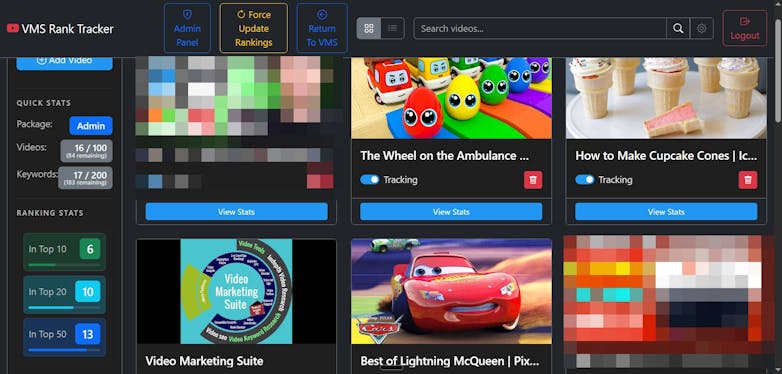
Task: Delete the Cupcake Cones video
Action: [748, 180]
